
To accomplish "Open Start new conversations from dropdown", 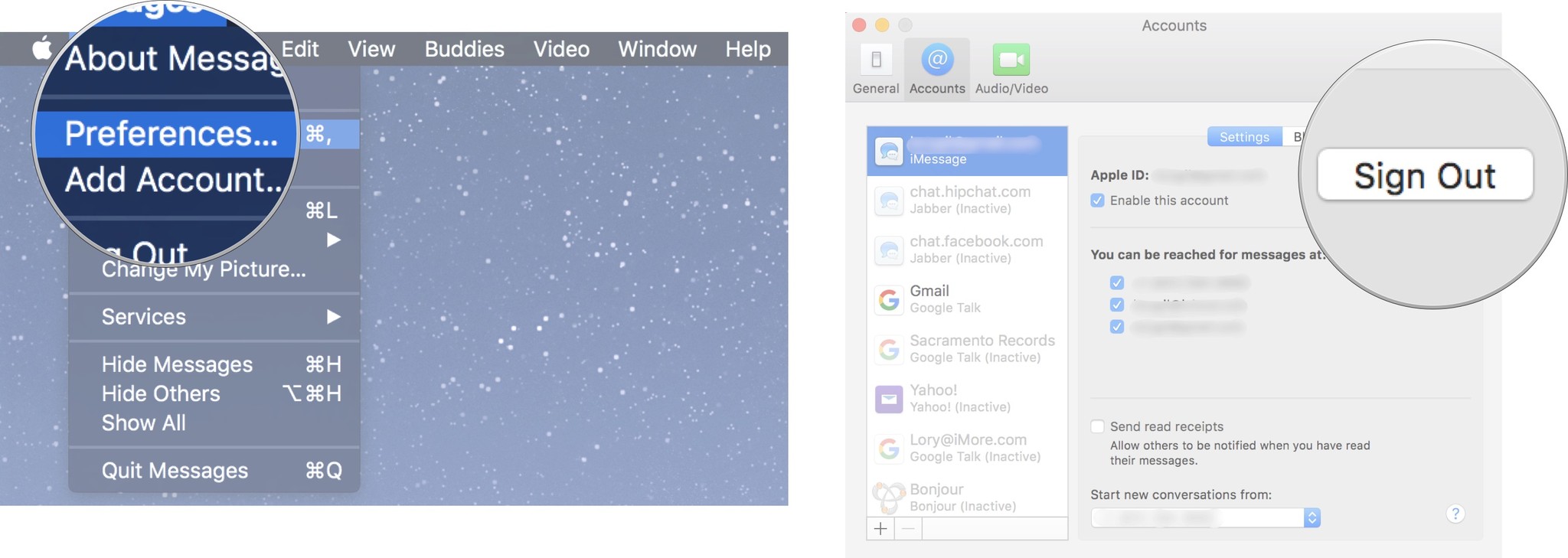I will point(1205,518).
